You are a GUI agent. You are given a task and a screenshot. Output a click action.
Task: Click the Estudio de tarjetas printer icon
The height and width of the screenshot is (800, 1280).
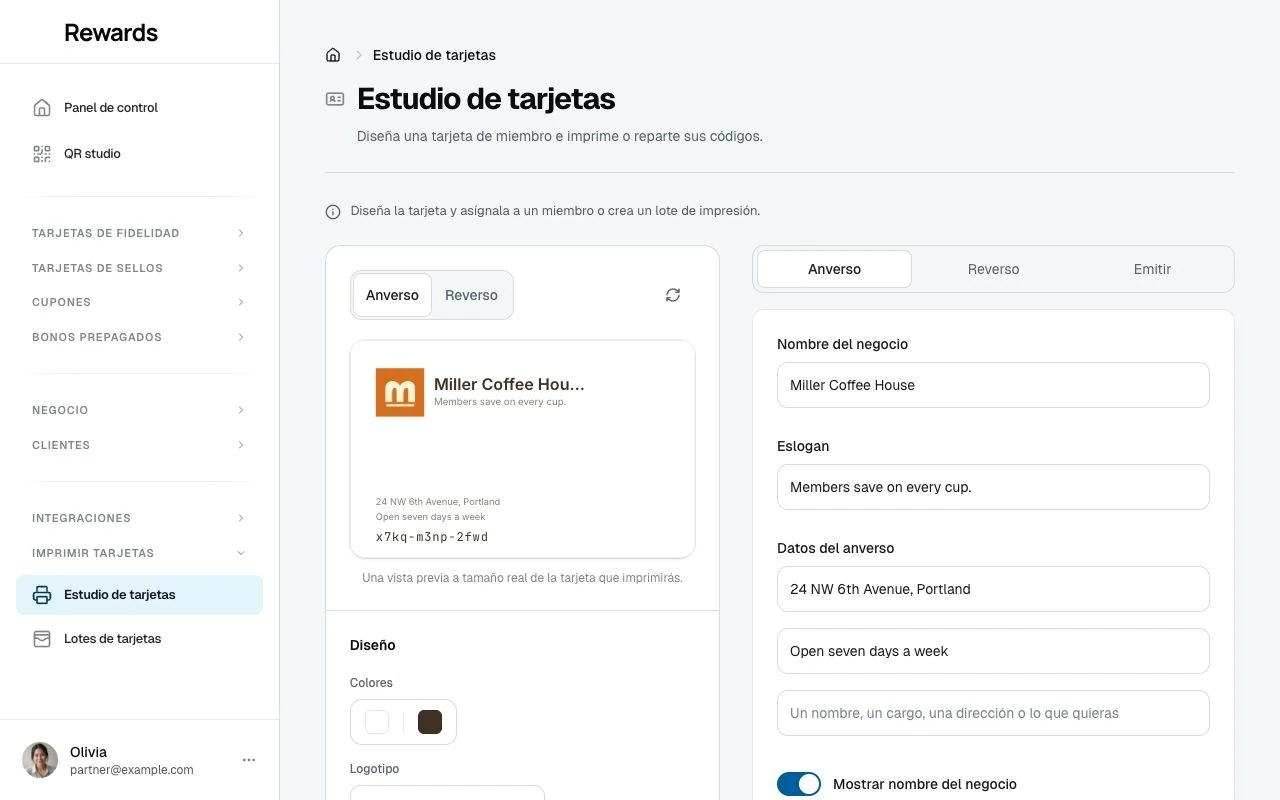pyautogui.click(x=42, y=595)
